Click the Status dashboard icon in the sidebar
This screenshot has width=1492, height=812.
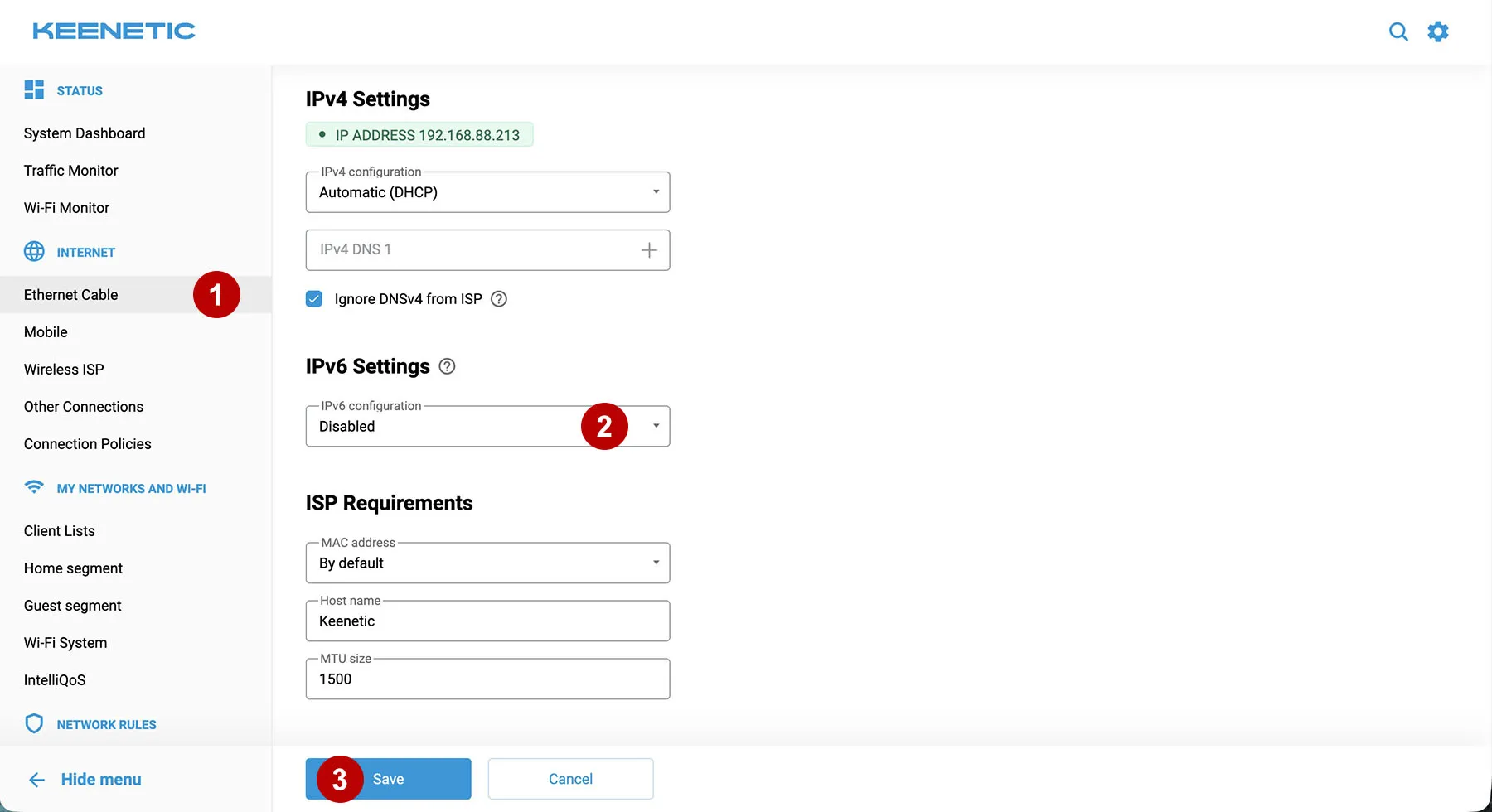click(x=34, y=89)
